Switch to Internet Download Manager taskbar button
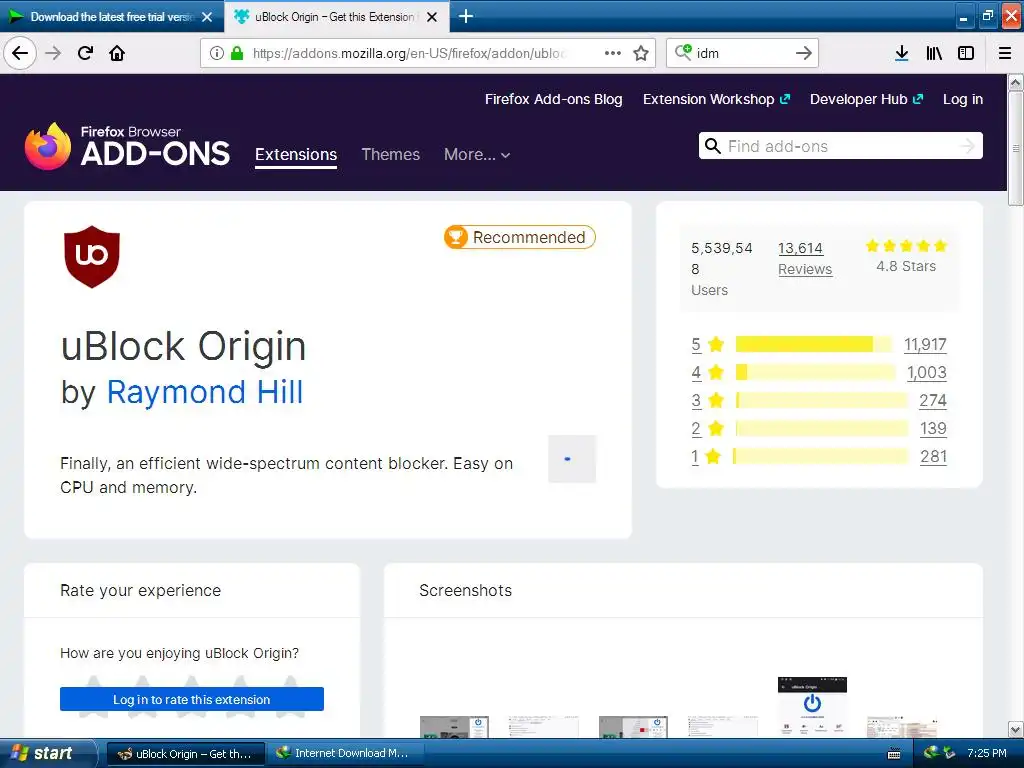The height and width of the screenshot is (768, 1024). pos(345,754)
